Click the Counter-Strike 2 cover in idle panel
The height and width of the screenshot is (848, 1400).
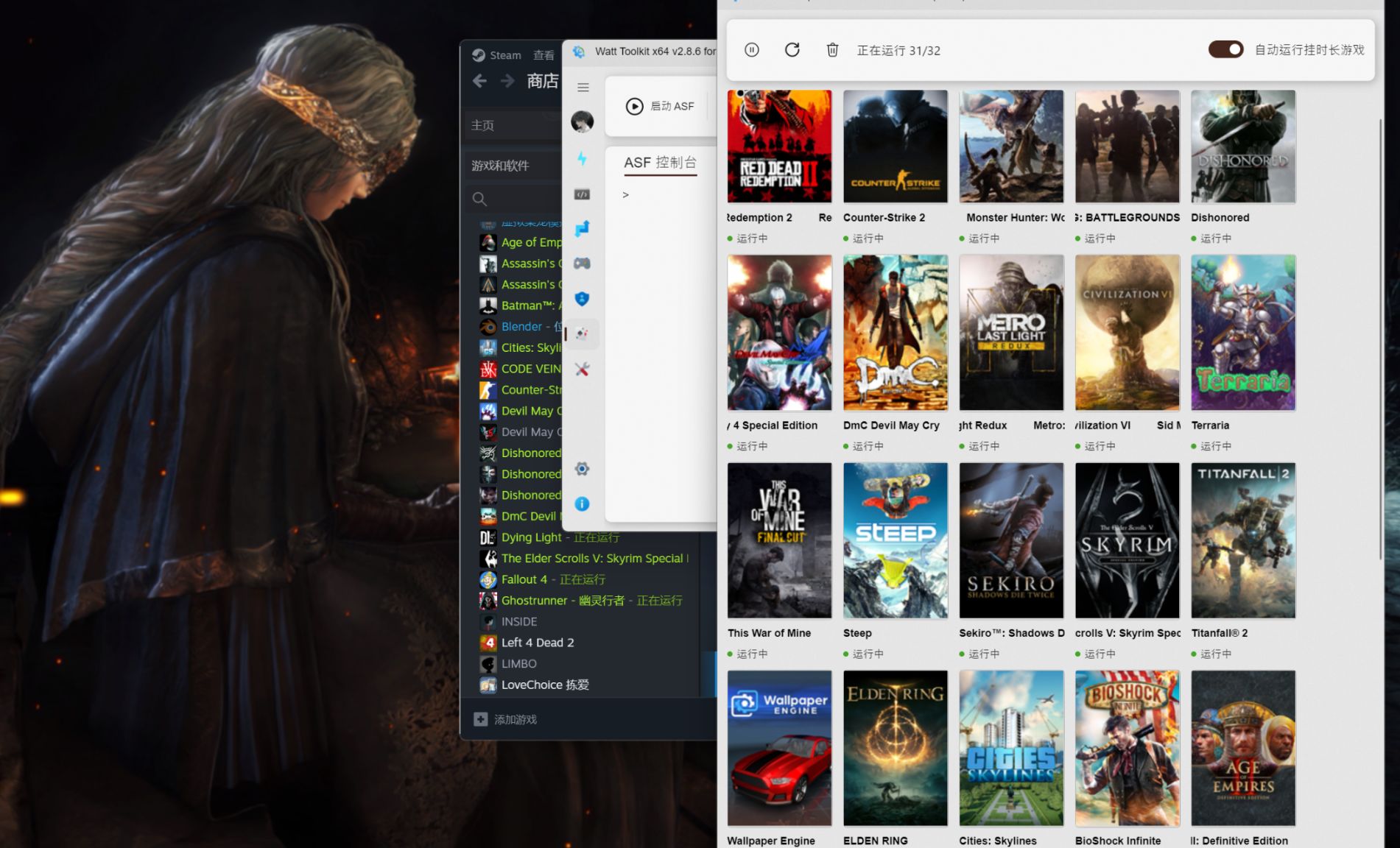pyautogui.click(x=896, y=146)
